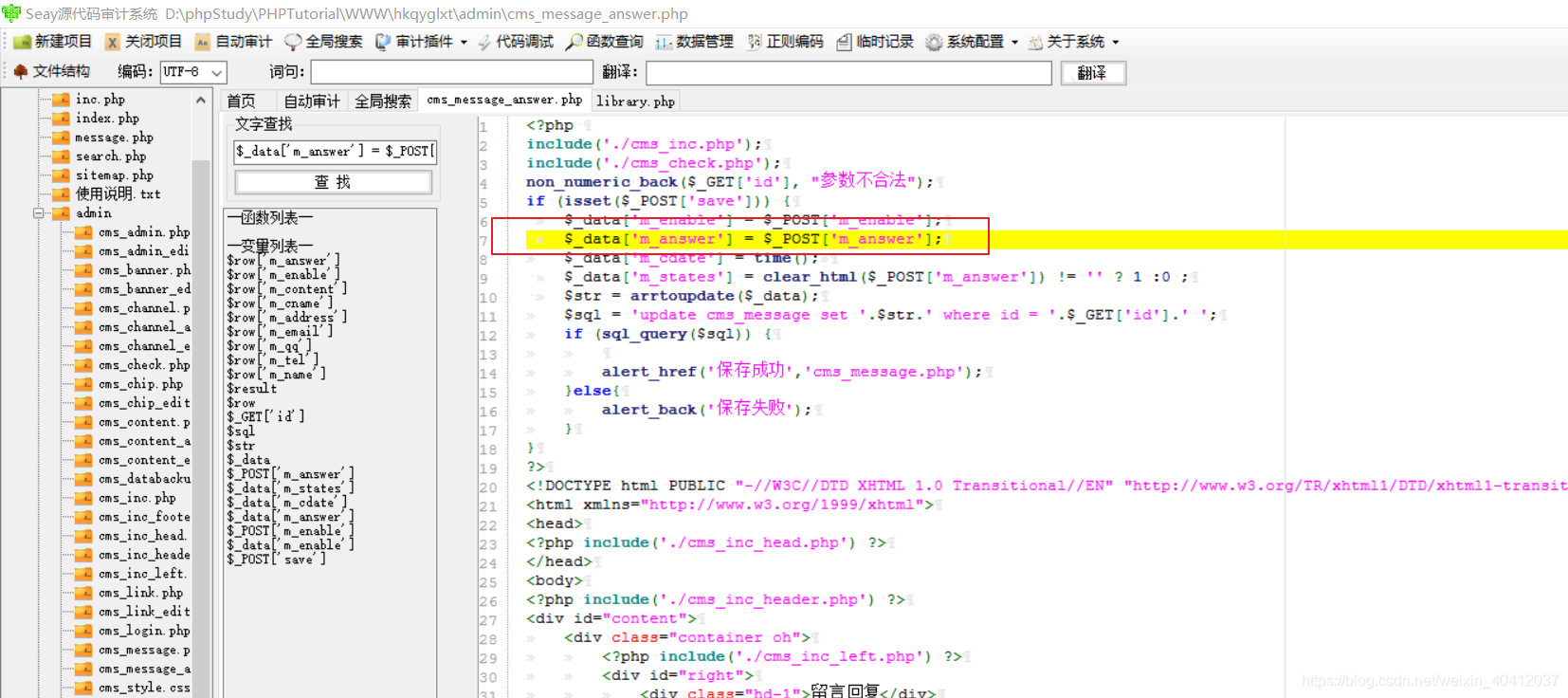This screenshot has height=698, width=1568.
Task: Open cms_admin.php in the file tree
Action: tap(143, 232)
